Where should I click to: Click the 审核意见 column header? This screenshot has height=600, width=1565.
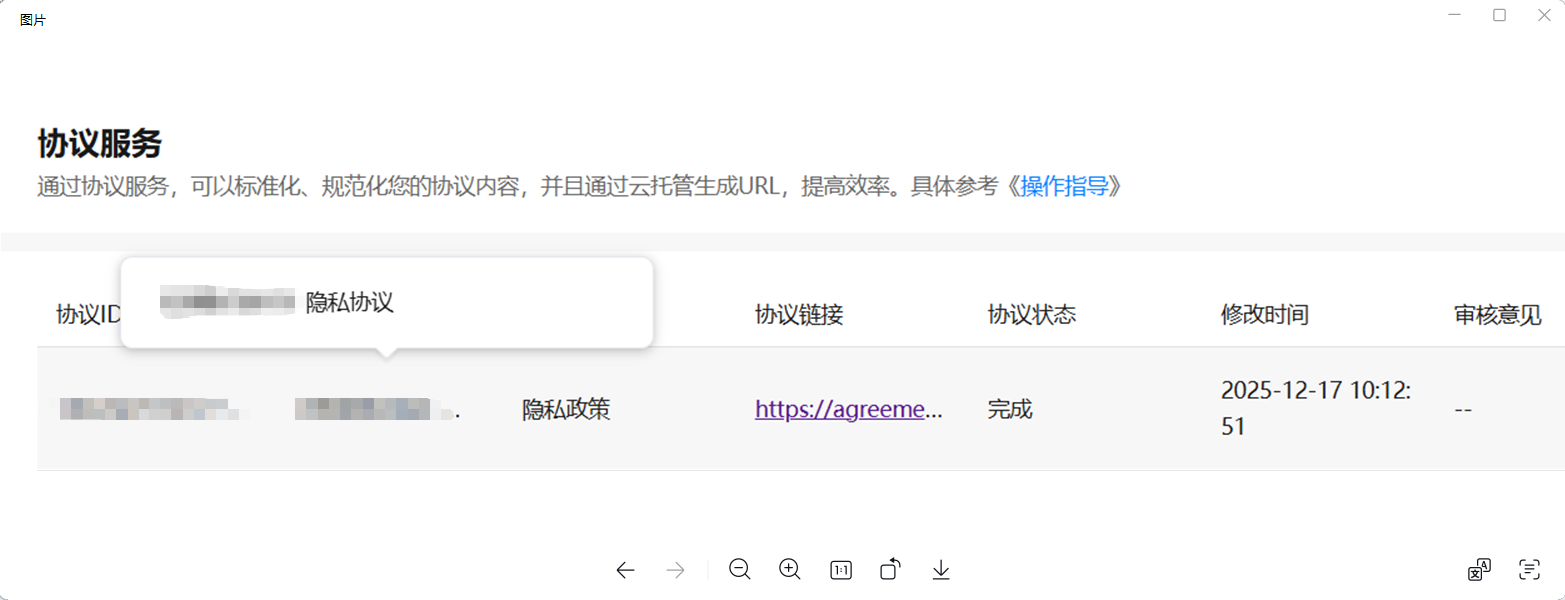(1496, 314)
